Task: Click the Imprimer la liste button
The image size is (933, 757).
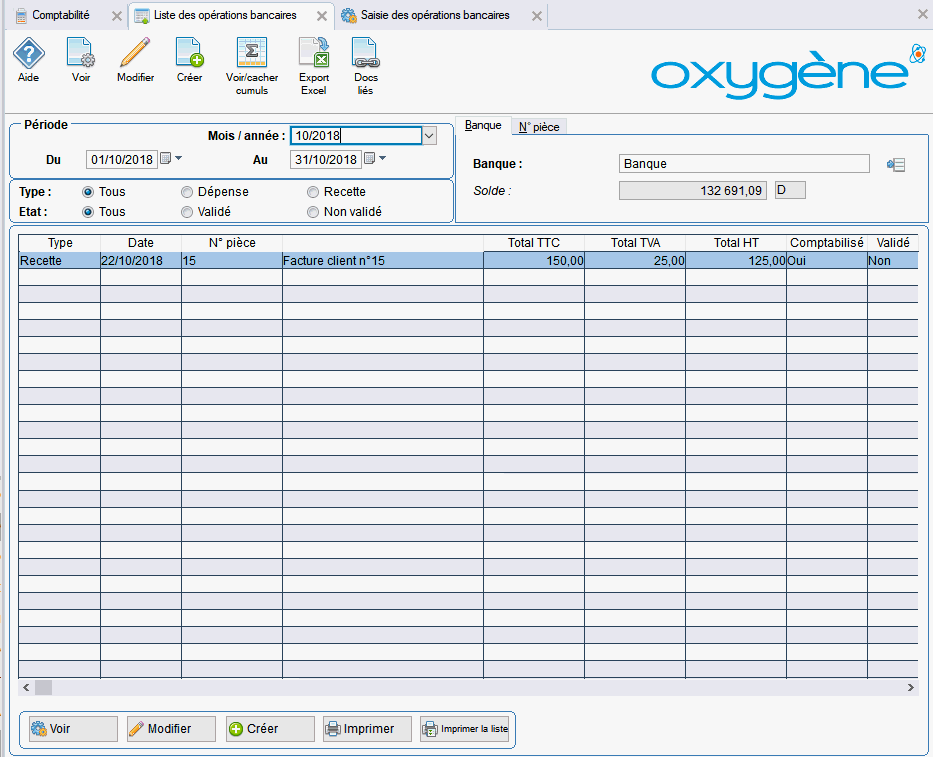Action: pos(465,729)
